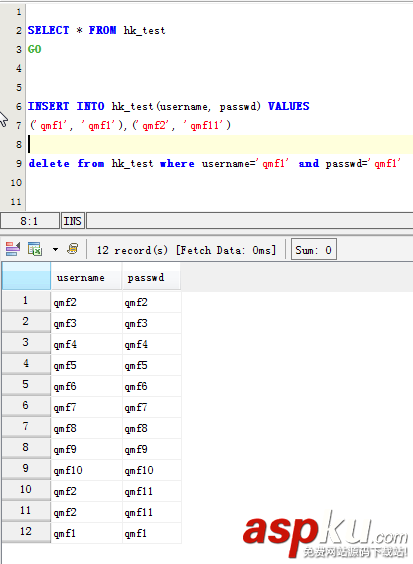Viewport: 413px width, 564px height.
Task: Click the 8:1 cursor position indicator
Action: point(30,221)
